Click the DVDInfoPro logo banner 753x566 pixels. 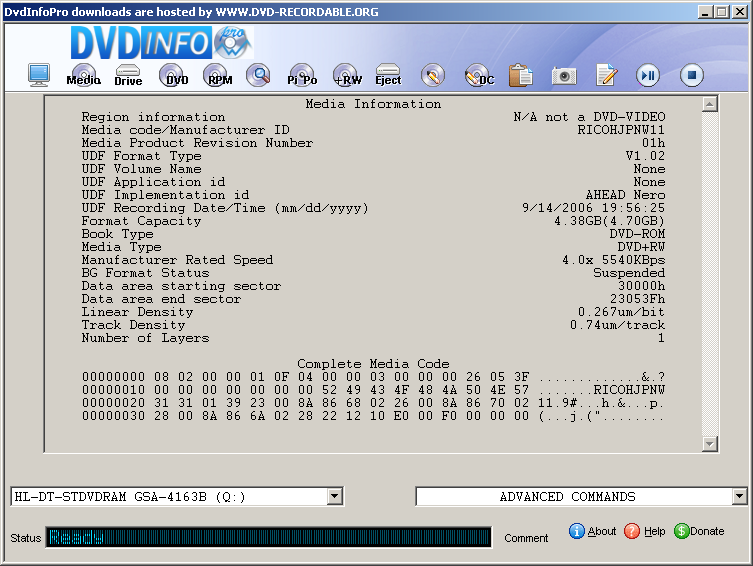(162, 42)
